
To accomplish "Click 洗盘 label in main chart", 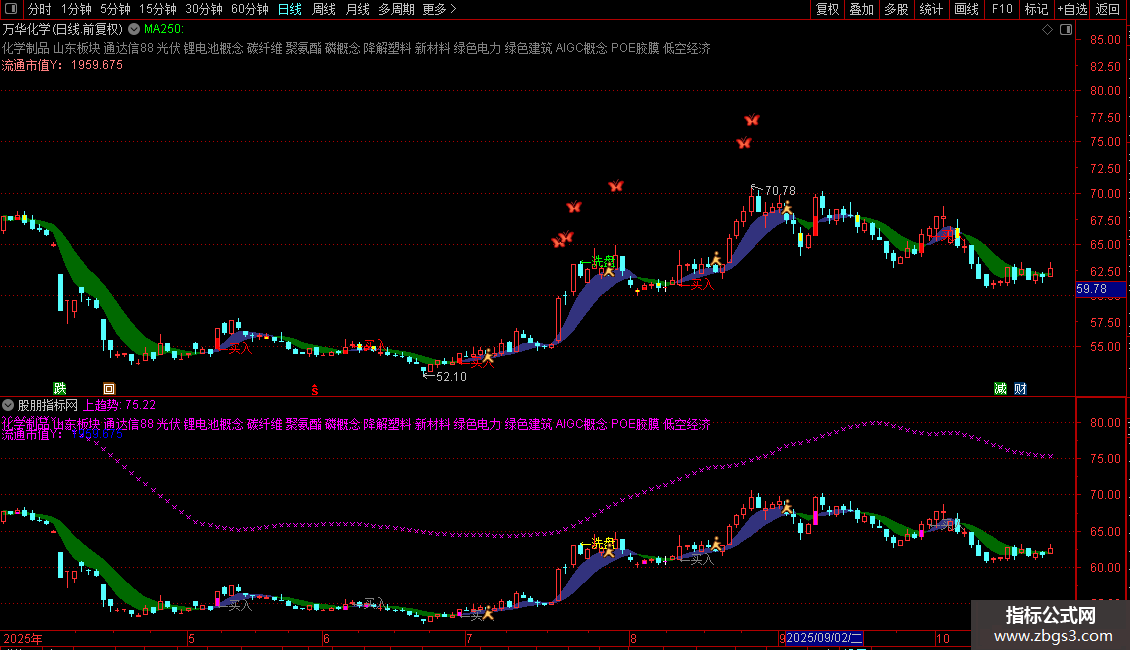I will coord(604,261).
